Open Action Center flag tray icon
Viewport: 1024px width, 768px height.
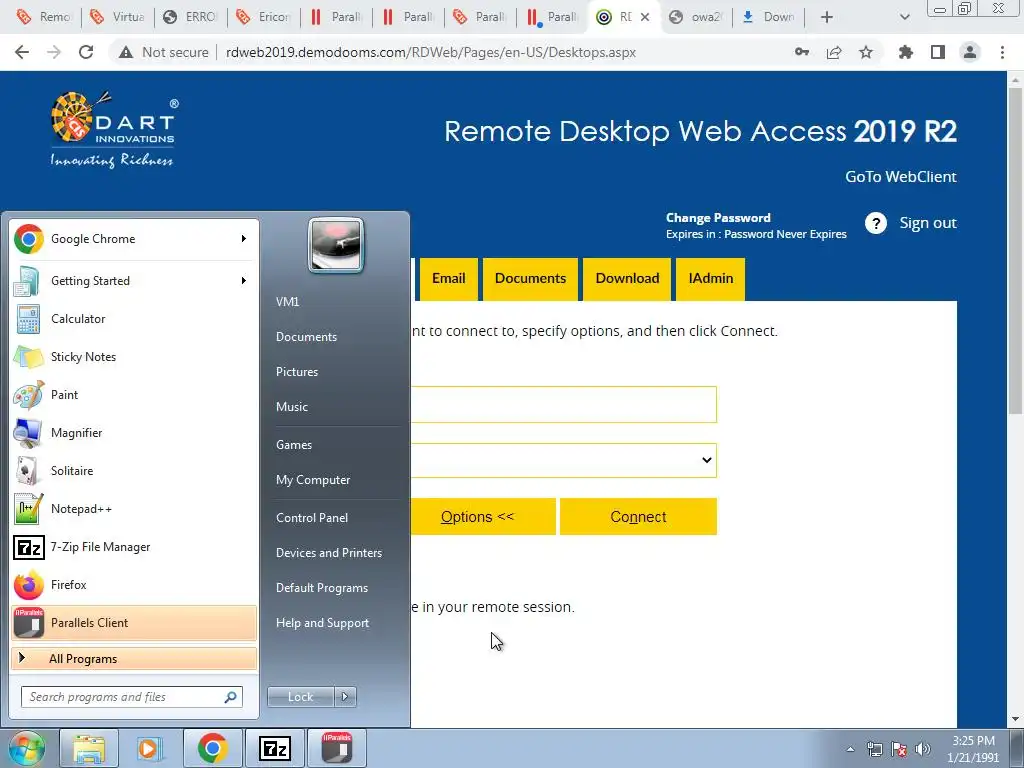click(899, 750)
